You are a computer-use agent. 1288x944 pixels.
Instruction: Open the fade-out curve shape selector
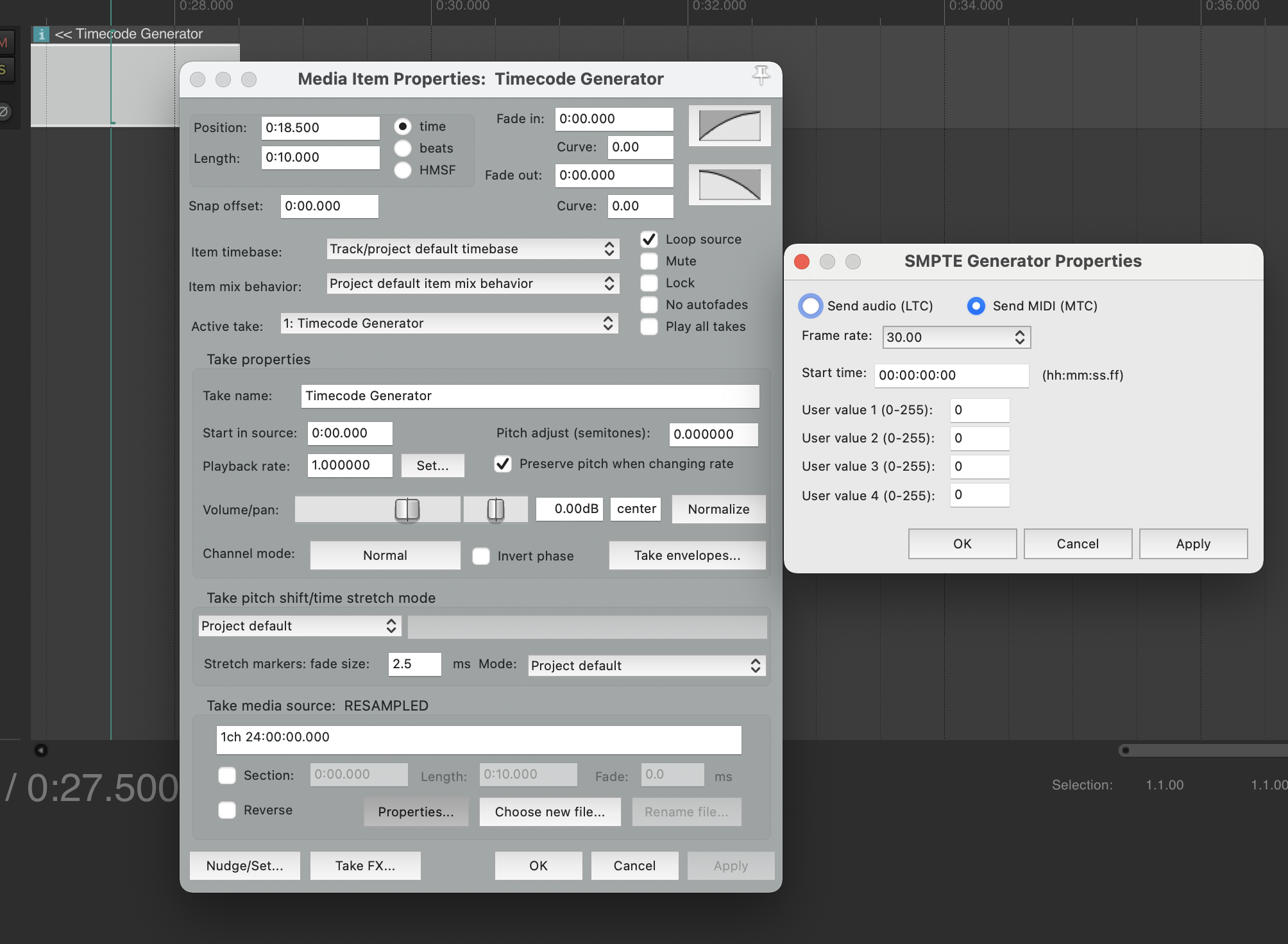729,185
